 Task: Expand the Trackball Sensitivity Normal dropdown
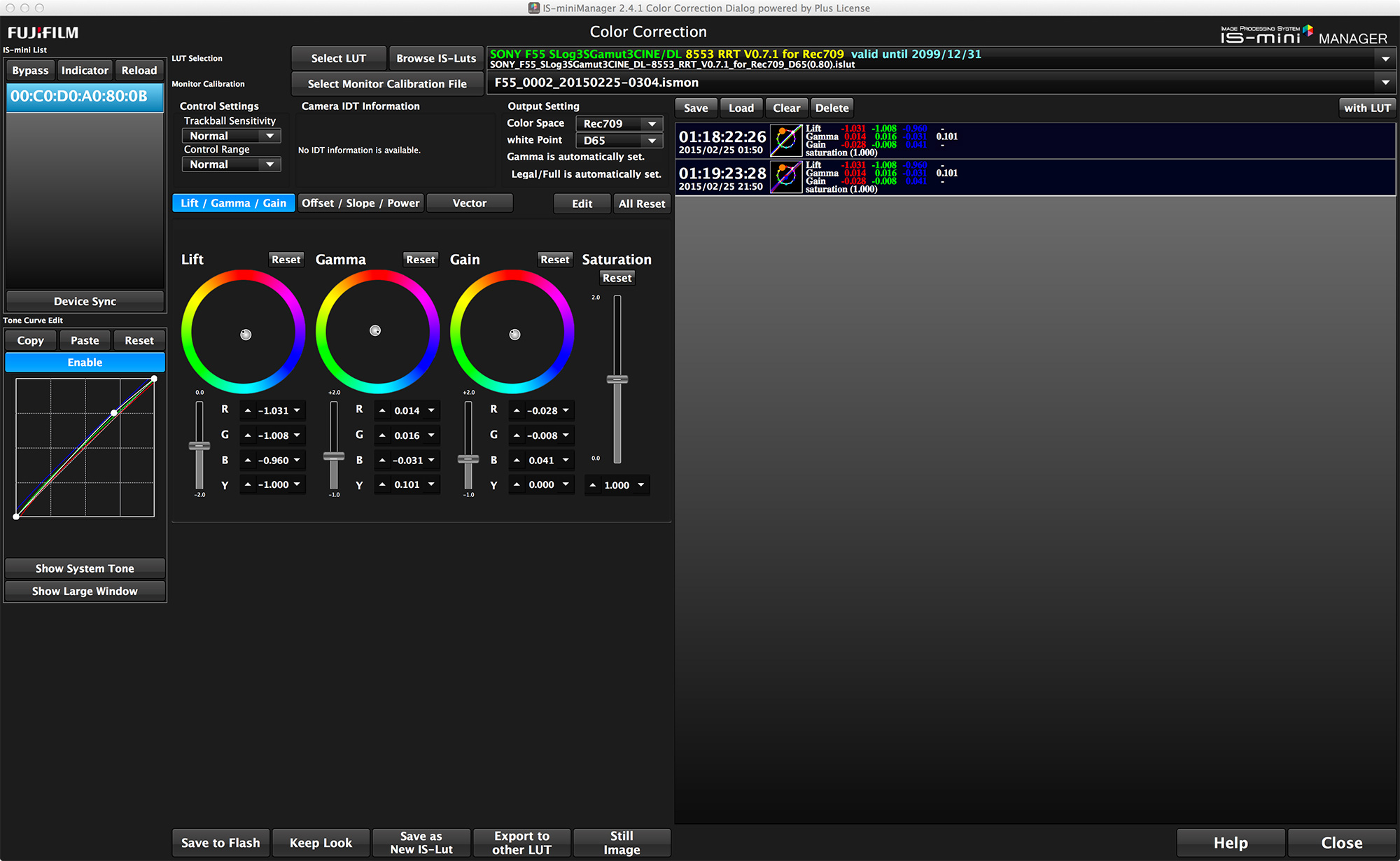231,136
